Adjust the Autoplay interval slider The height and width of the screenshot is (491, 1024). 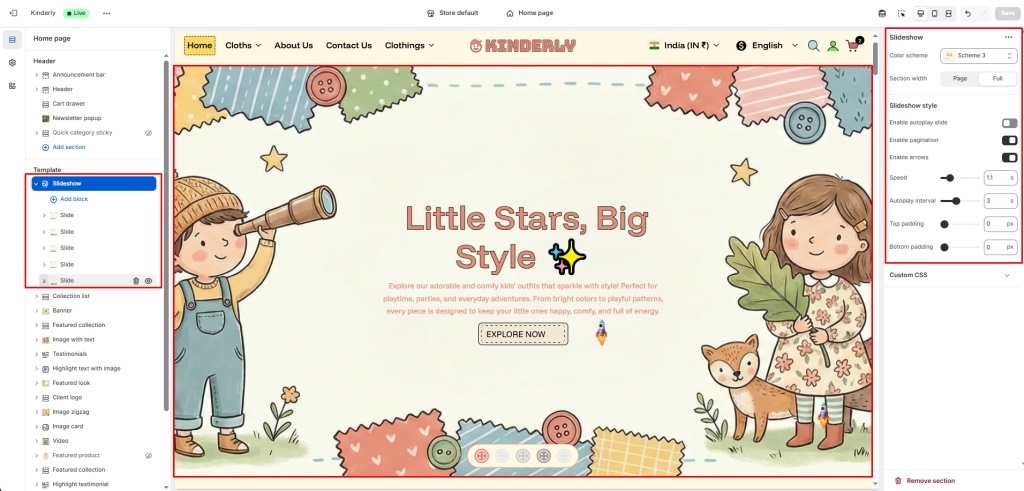click(x=960, y=201)
